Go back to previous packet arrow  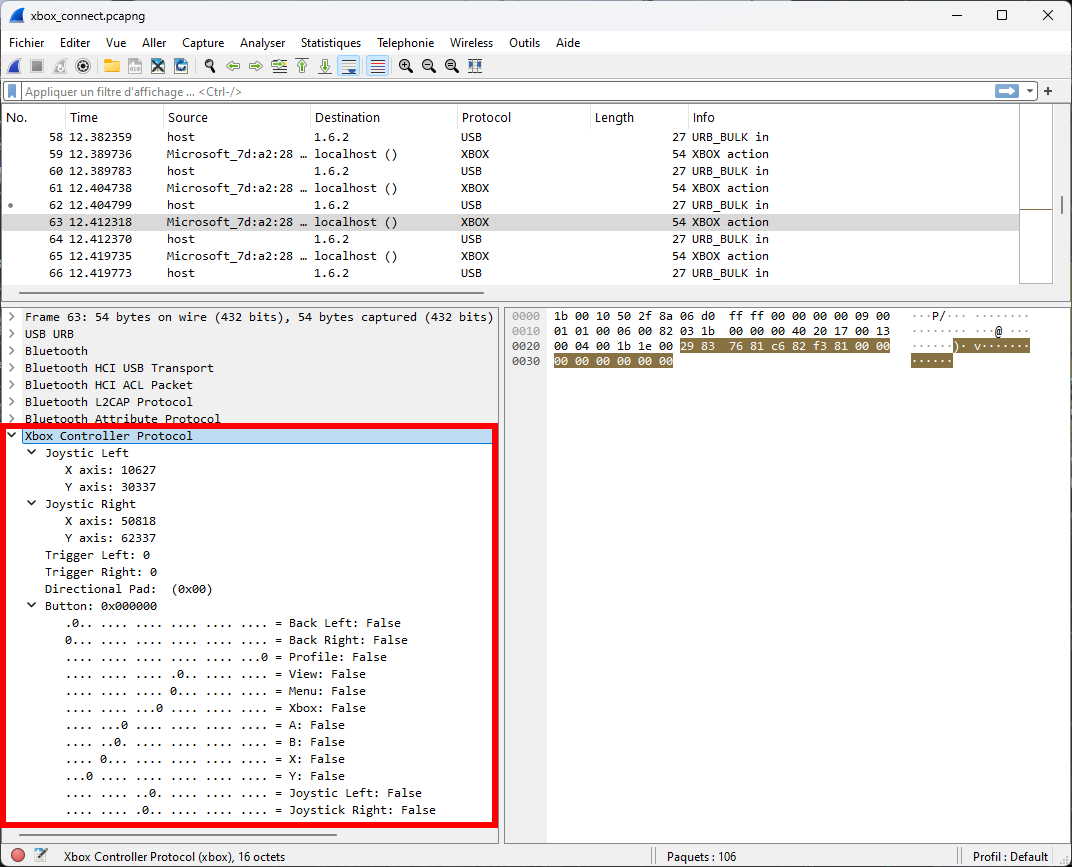[233, 66]
